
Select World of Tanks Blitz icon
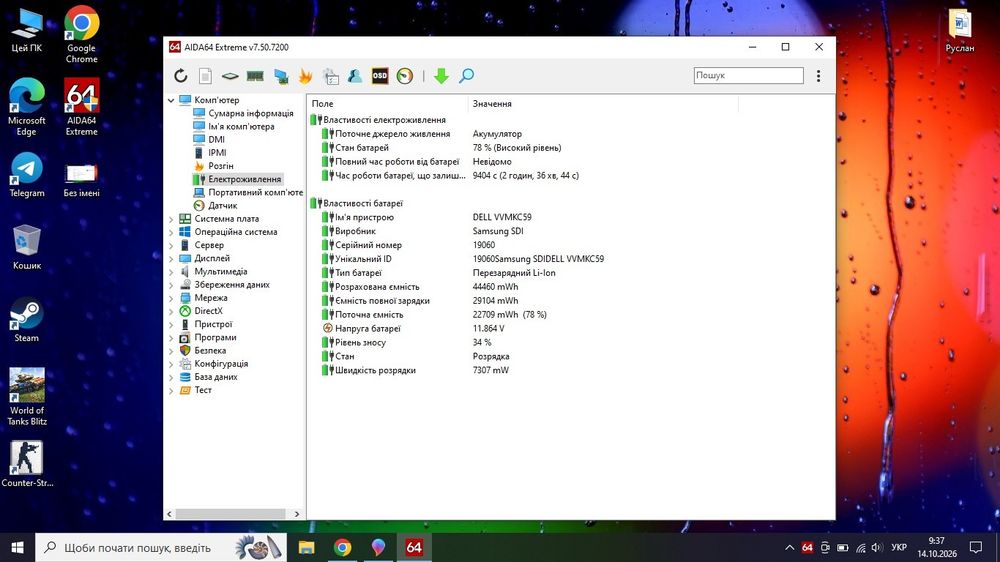pyautogui.click(x=27, y=396)
